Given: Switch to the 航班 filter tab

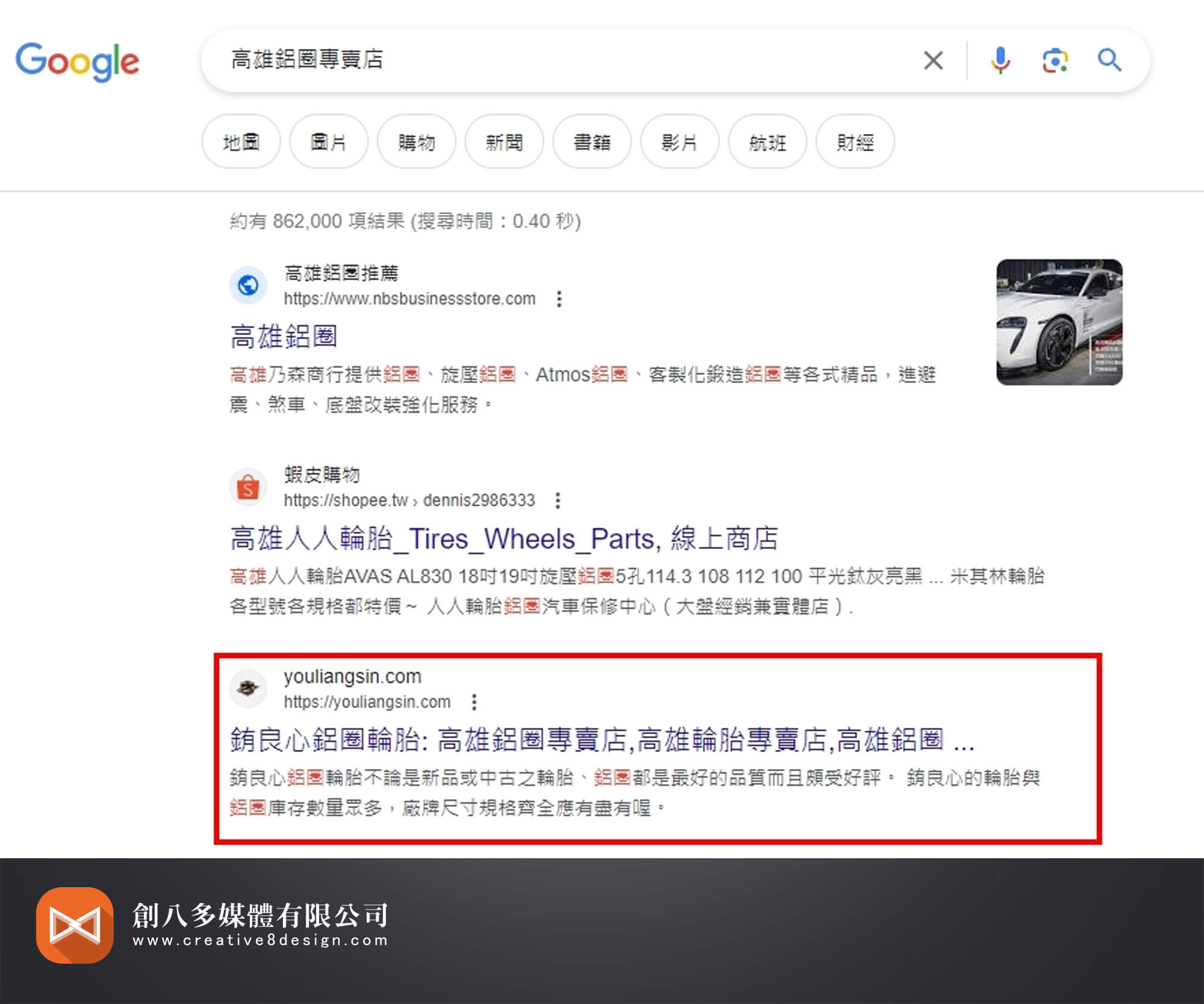Looking at the screenshot, I should coord(768,142).
